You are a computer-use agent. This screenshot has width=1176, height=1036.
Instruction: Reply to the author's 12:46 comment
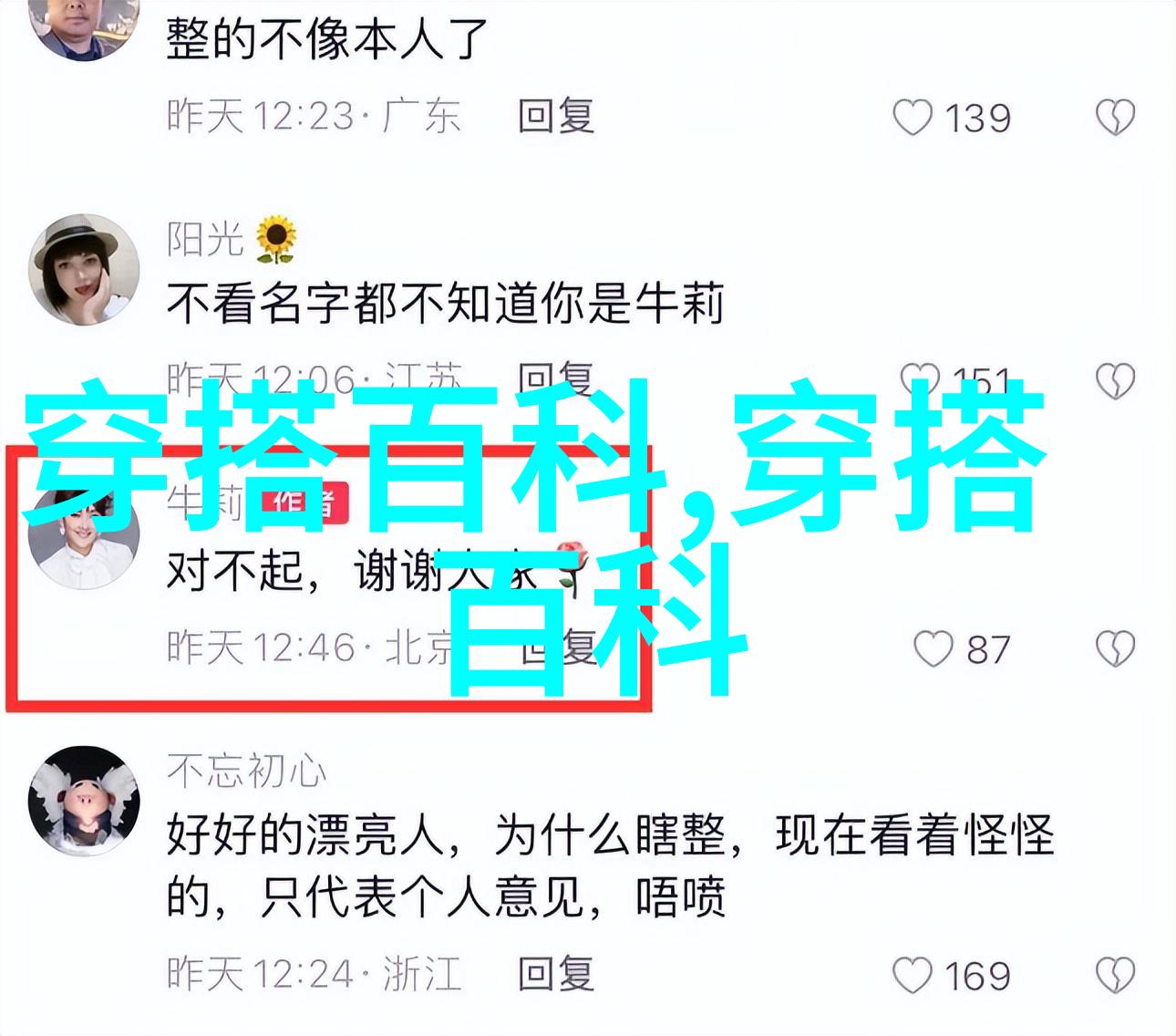pos(558,648)
